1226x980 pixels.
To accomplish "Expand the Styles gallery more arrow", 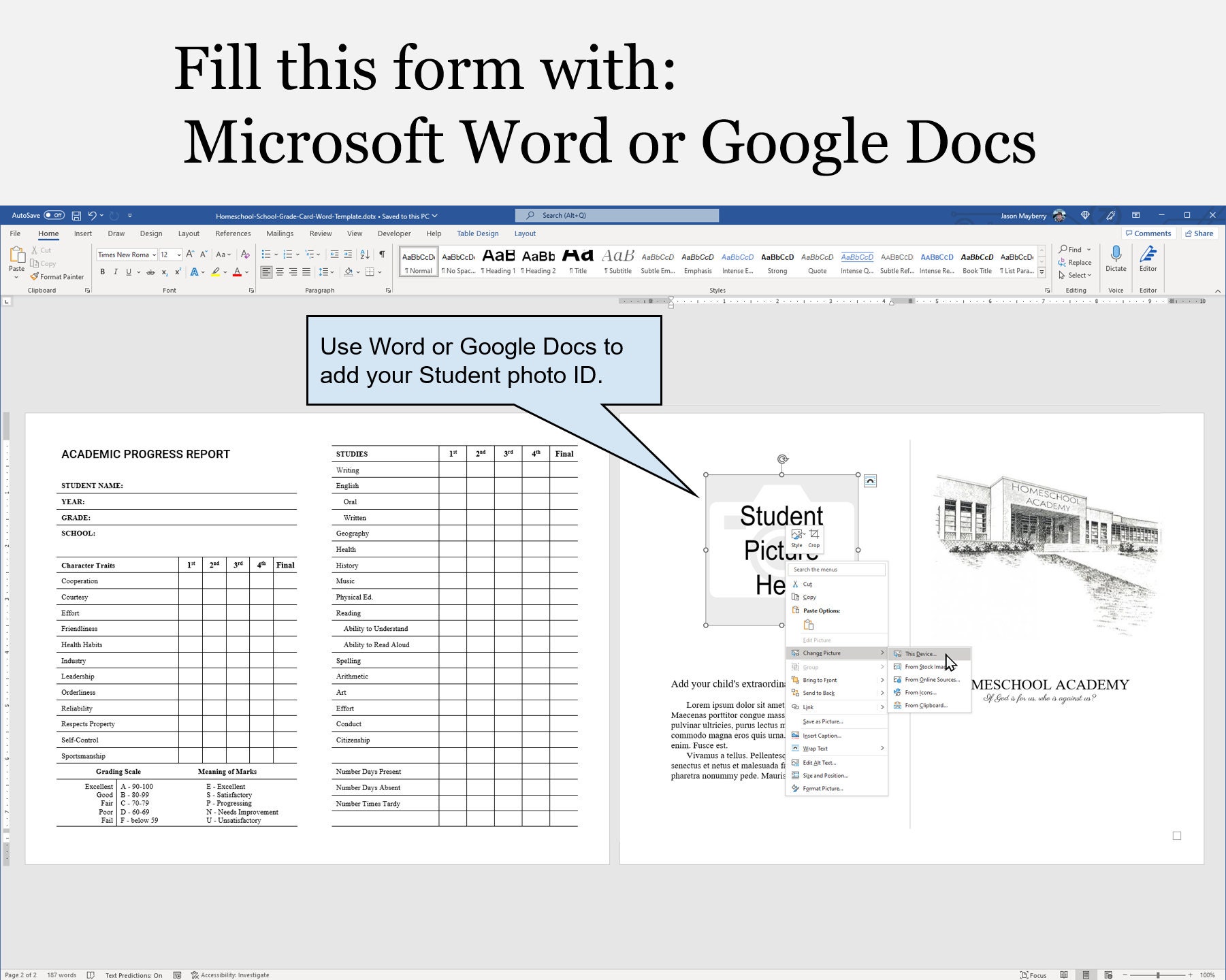I will pos(1042,272).
